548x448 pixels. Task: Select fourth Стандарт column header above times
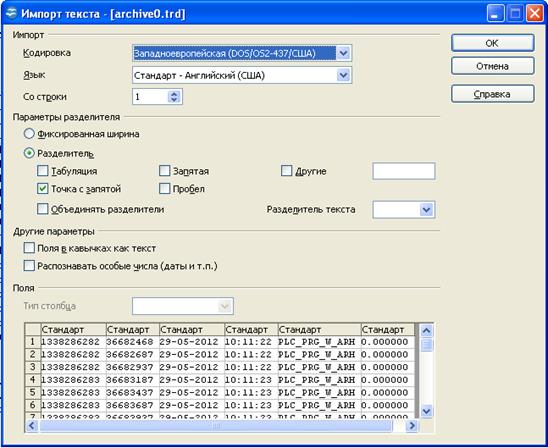pos(251,330)
